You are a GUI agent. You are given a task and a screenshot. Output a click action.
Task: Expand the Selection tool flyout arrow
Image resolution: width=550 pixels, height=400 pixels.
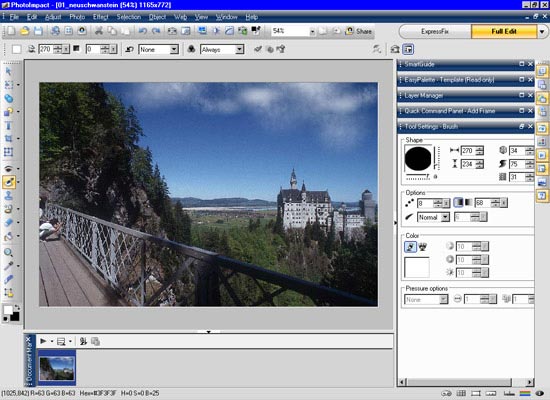(x=18, y=85)
